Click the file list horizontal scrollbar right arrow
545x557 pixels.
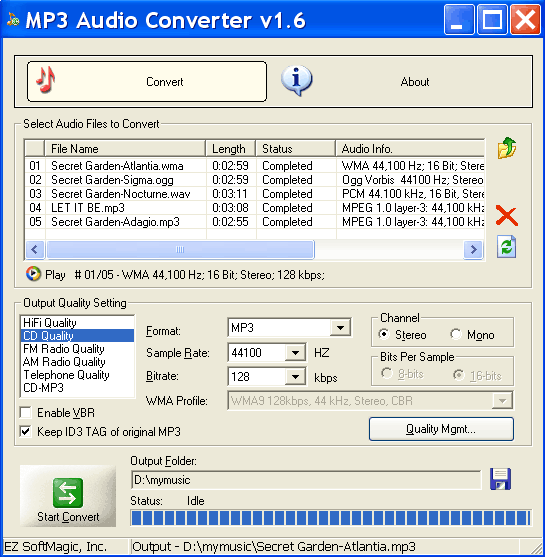(x=473, y=250)
